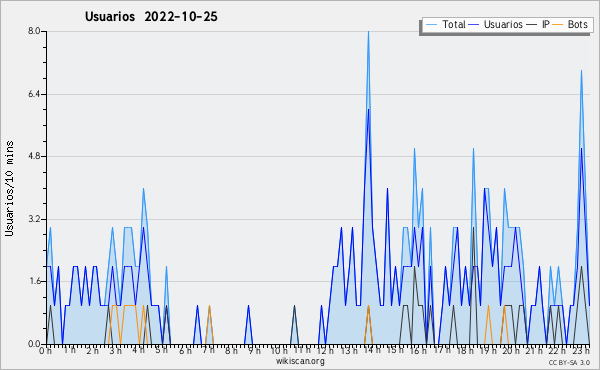This screenshot has height=370, width=600.
Task: Click the '6.4' y-axis value
Action: pyautogui.click(x=34, y=94)
